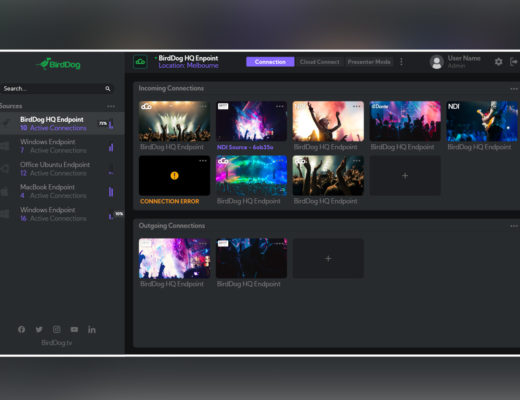This screenshot has width=520, height=400.
Task: Click the logout icon in the header
Action: pos(514,62)
